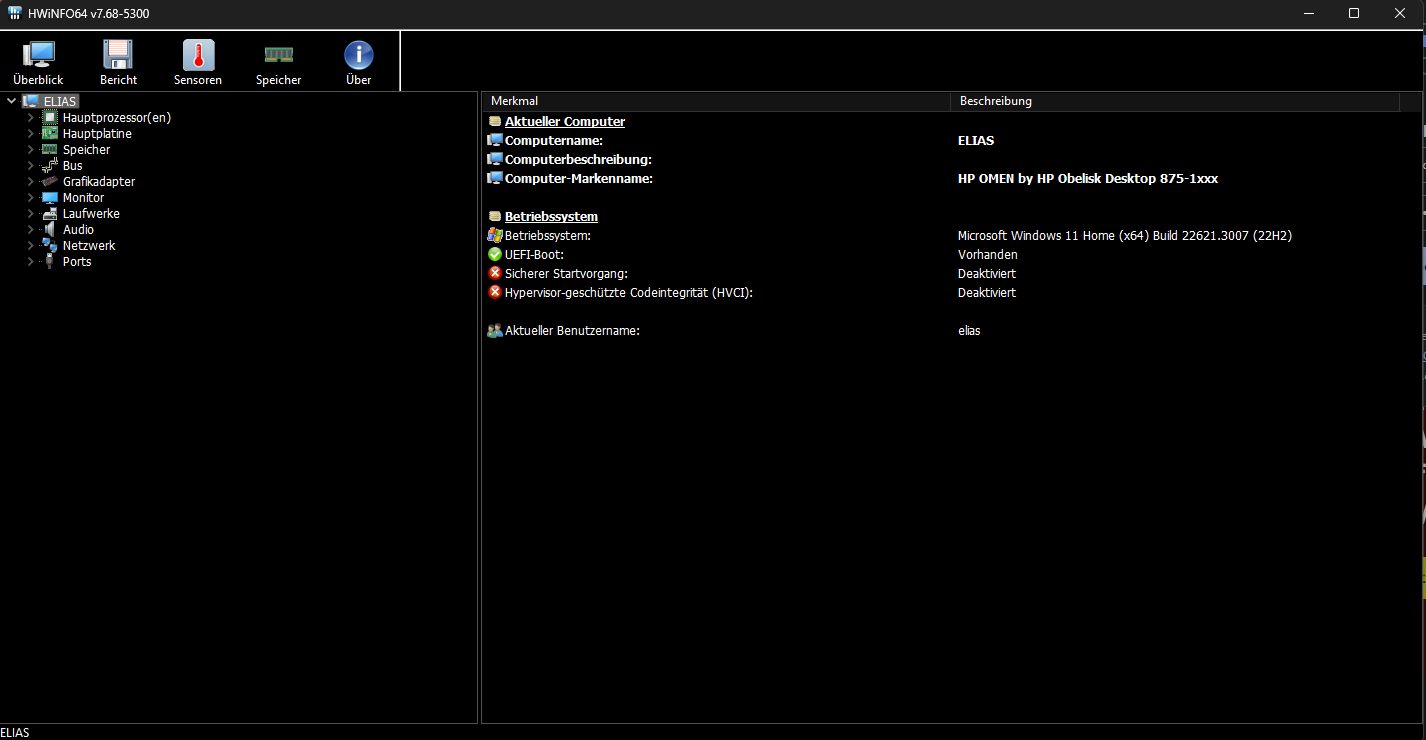
Task: Open the Speicher memory module icon
Action: pos(278,55)
